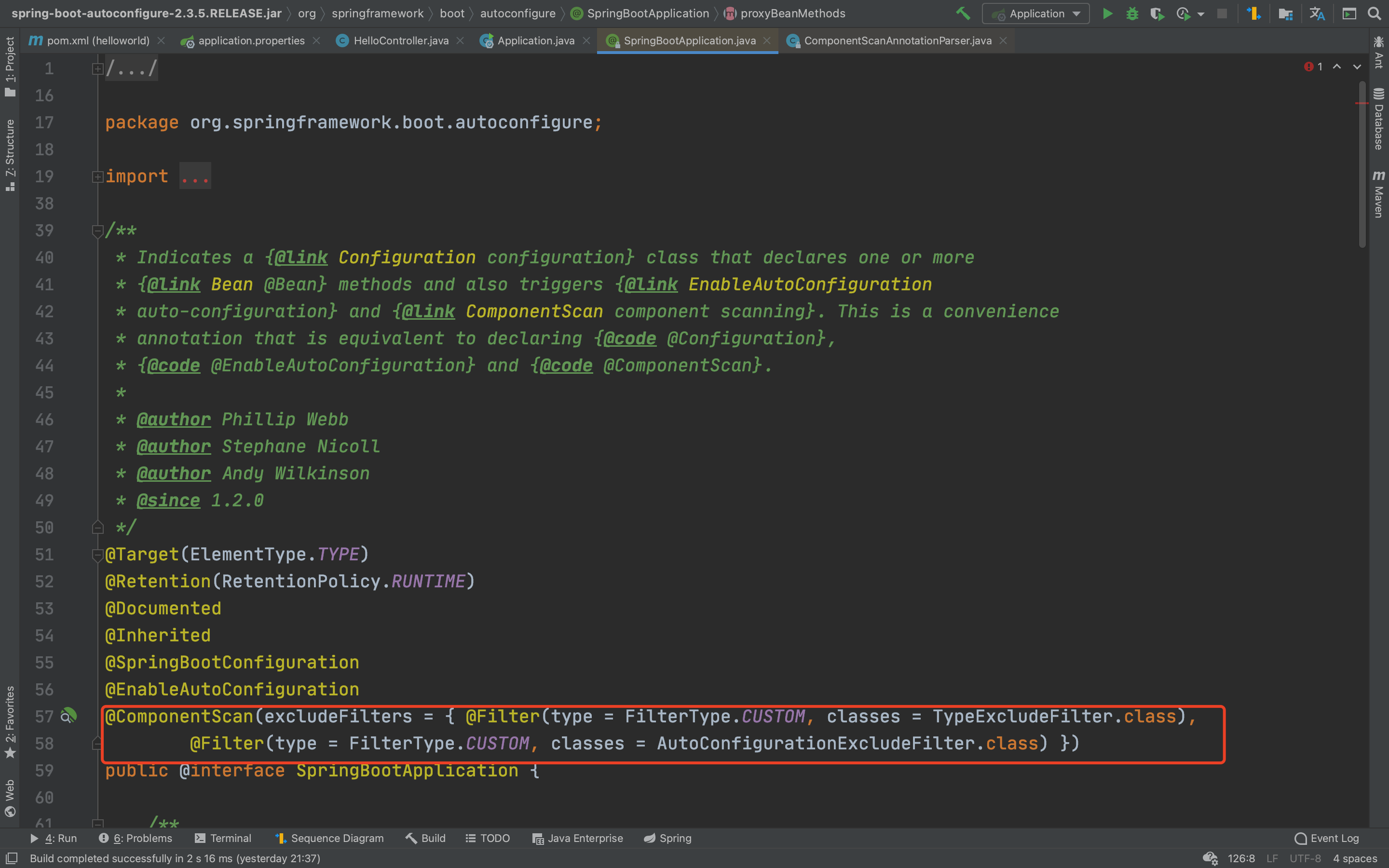Open the Terminal tool window button
Viewport: 1389px width, 868px height.
pos(223,838)
